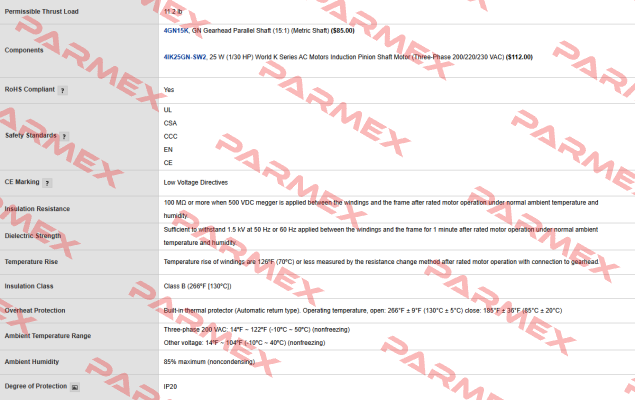Click the Ambient Humidity label
Screen dimensions: 635x400
[x=32, y=362]
